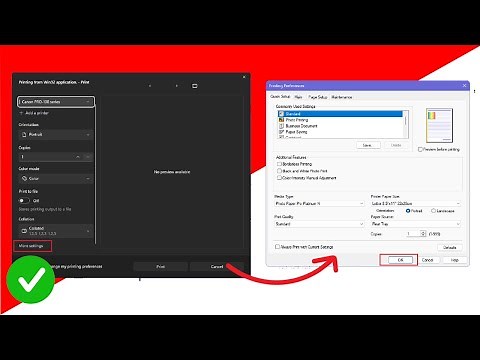Open the Canon printer selection dropdown
Viewport: 480px width, 360px height.
pos(56,102)
